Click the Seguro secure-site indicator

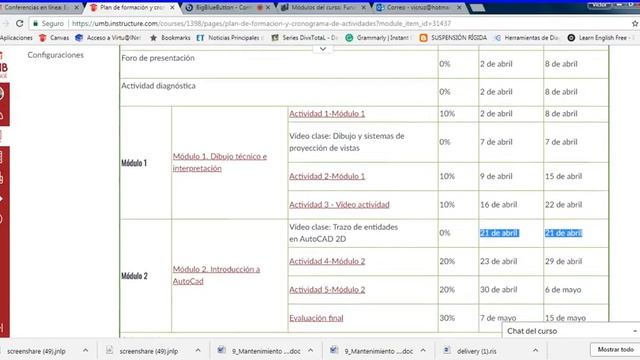pyautogui.click(x=48, y=24)
